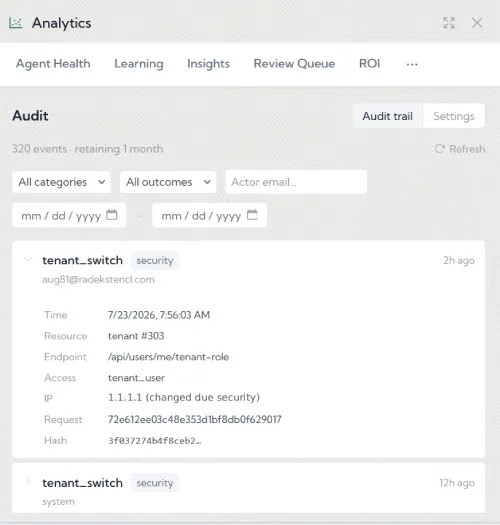
Task: Click the 12h ago timestamp
Action: coord(457,483)
